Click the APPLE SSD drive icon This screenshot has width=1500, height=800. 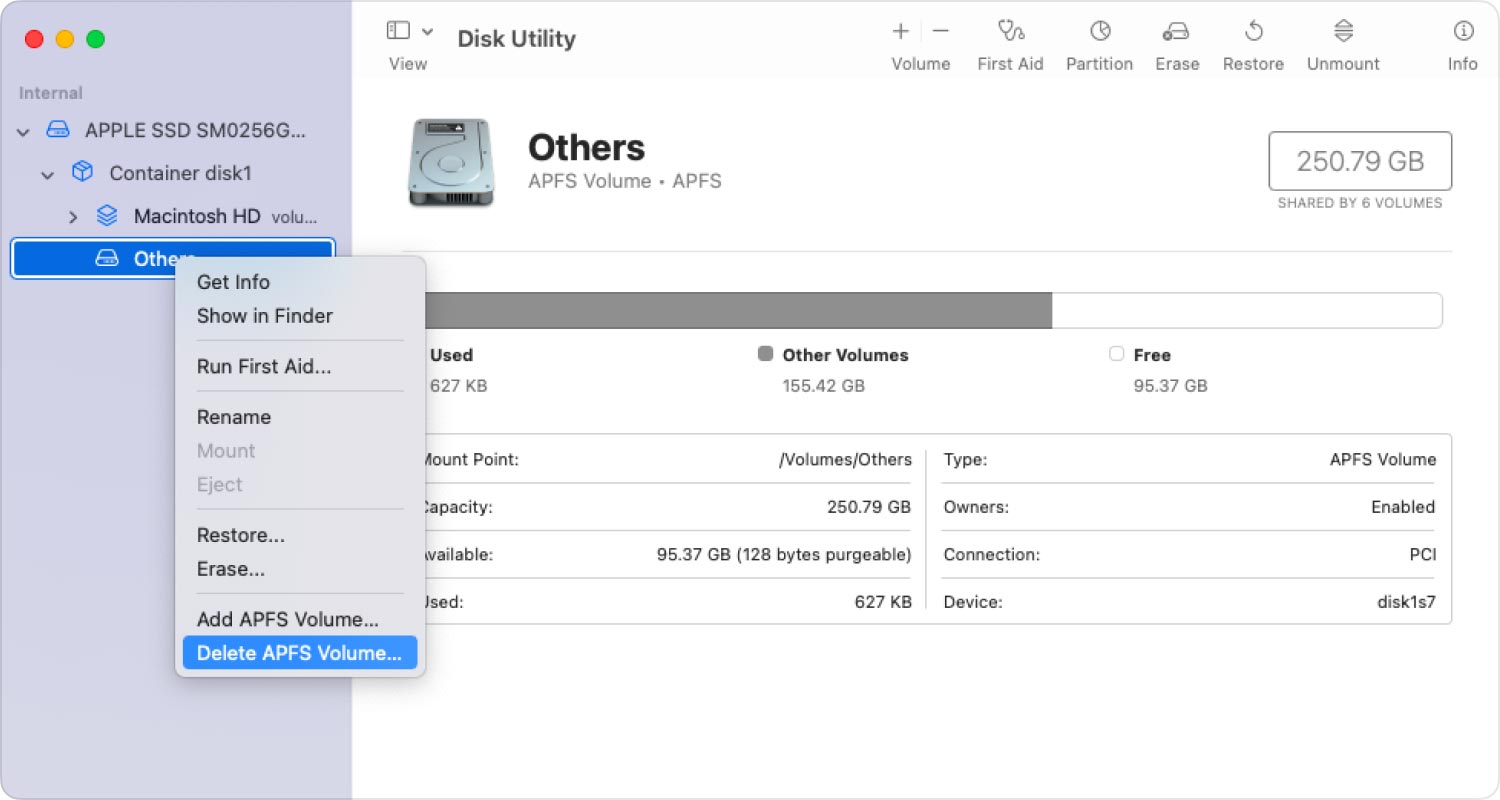(x=58, y=131)
